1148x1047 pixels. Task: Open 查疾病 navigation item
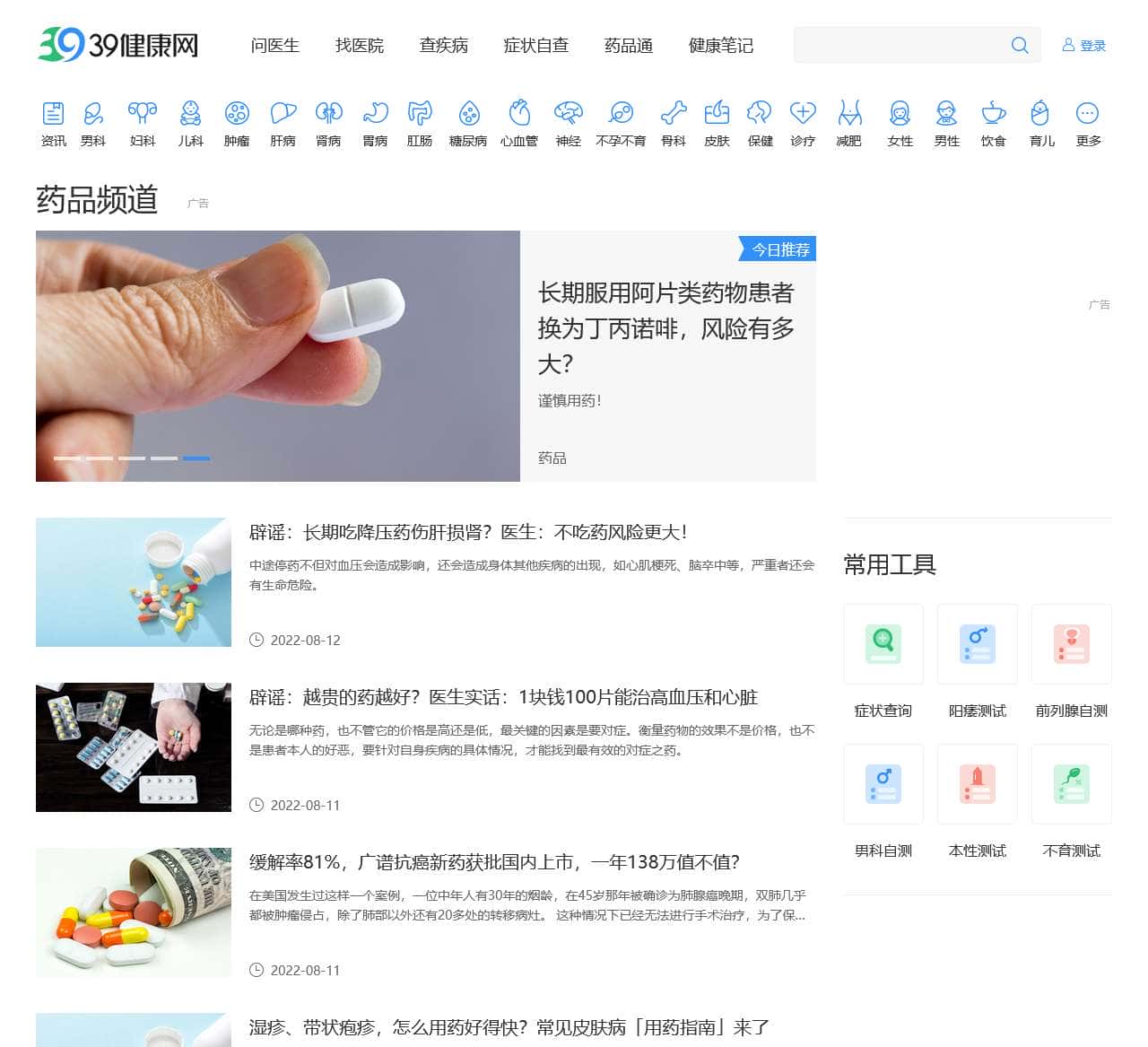443,46
